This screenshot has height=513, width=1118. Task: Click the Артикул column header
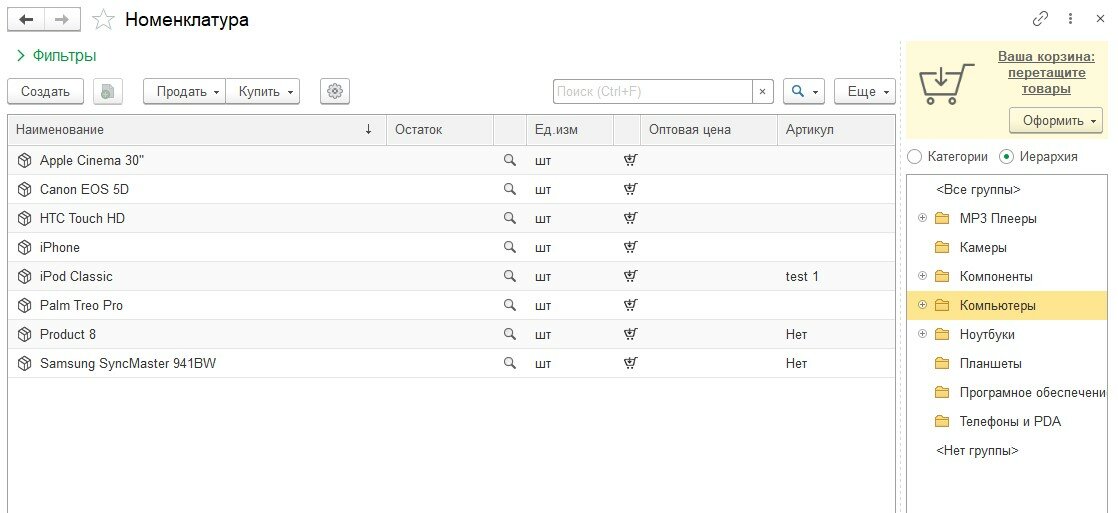click(x=836, y=130)
